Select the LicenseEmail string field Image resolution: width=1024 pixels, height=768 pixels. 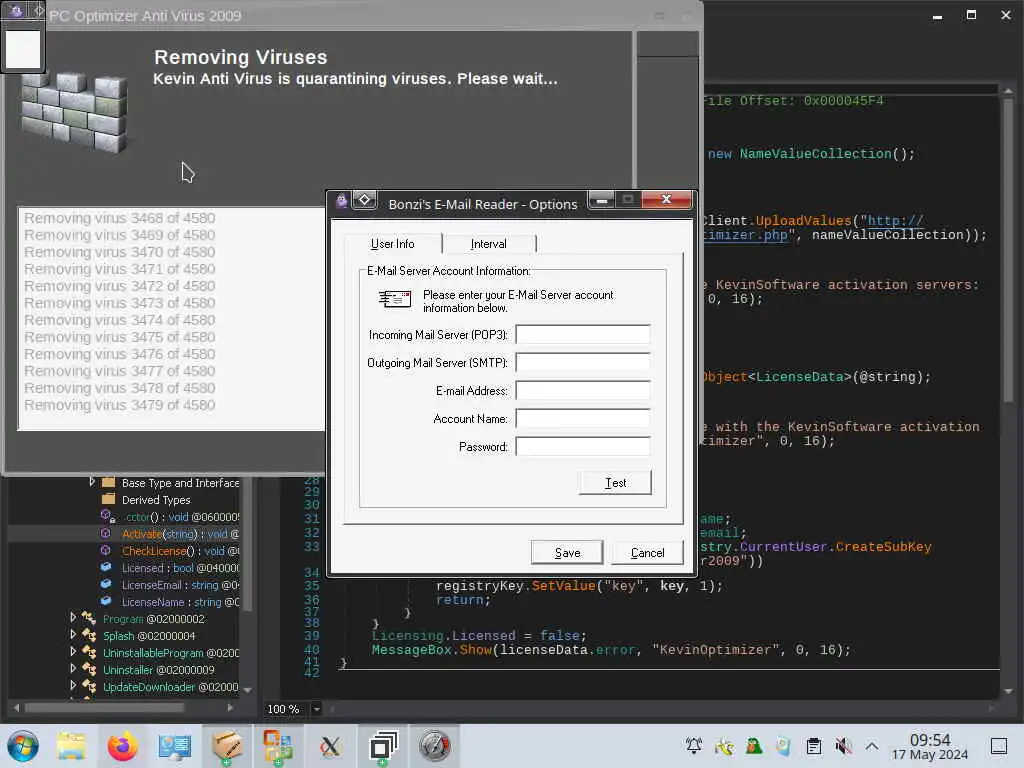tap(180, 584)
